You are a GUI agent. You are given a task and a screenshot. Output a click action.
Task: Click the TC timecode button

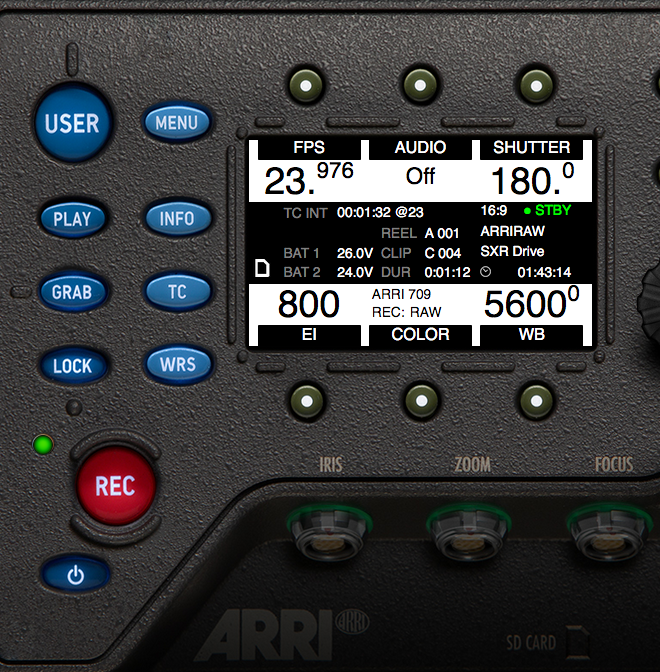point(177,291)
